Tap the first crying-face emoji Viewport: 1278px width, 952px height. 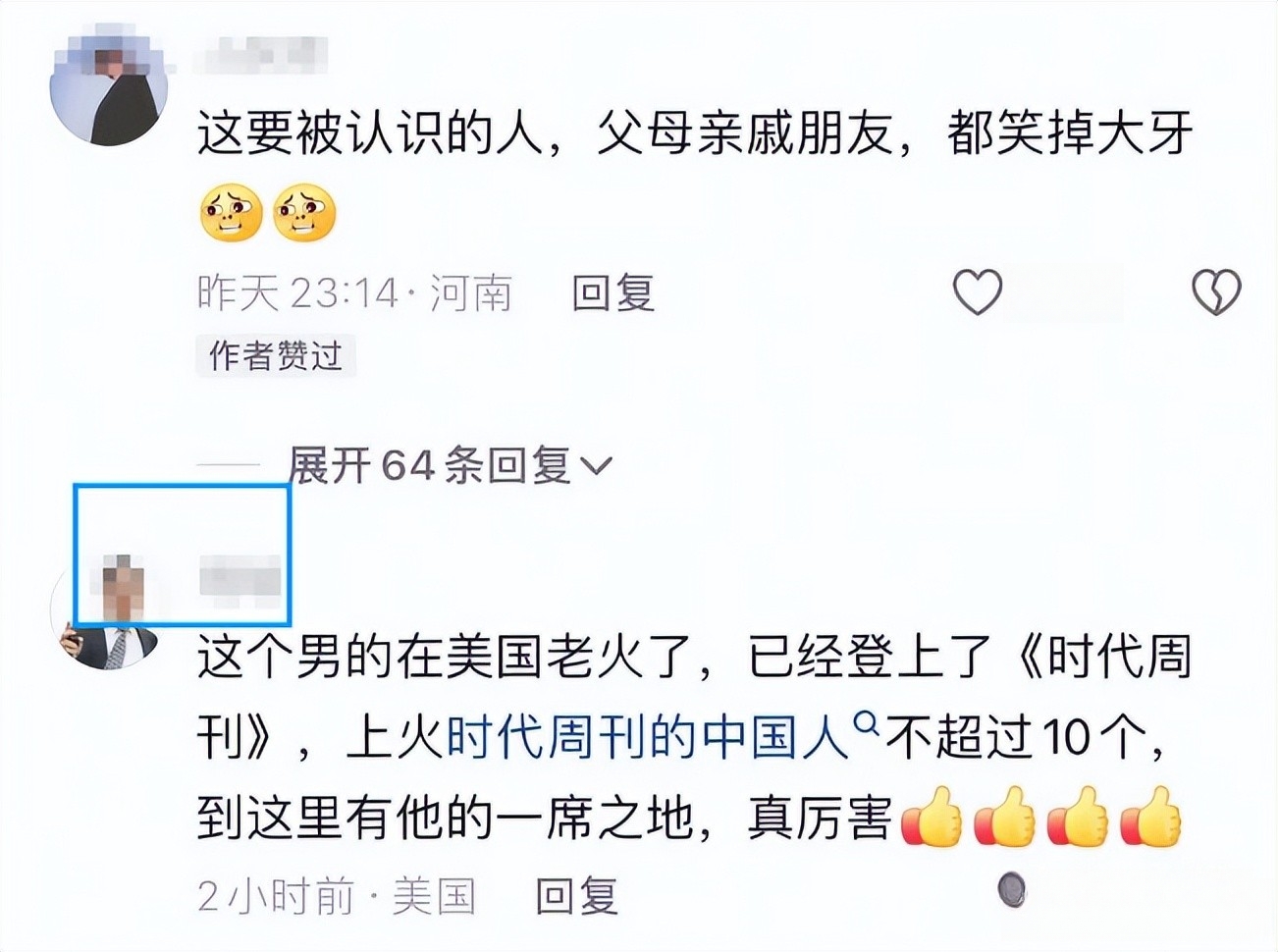(231, 213)
